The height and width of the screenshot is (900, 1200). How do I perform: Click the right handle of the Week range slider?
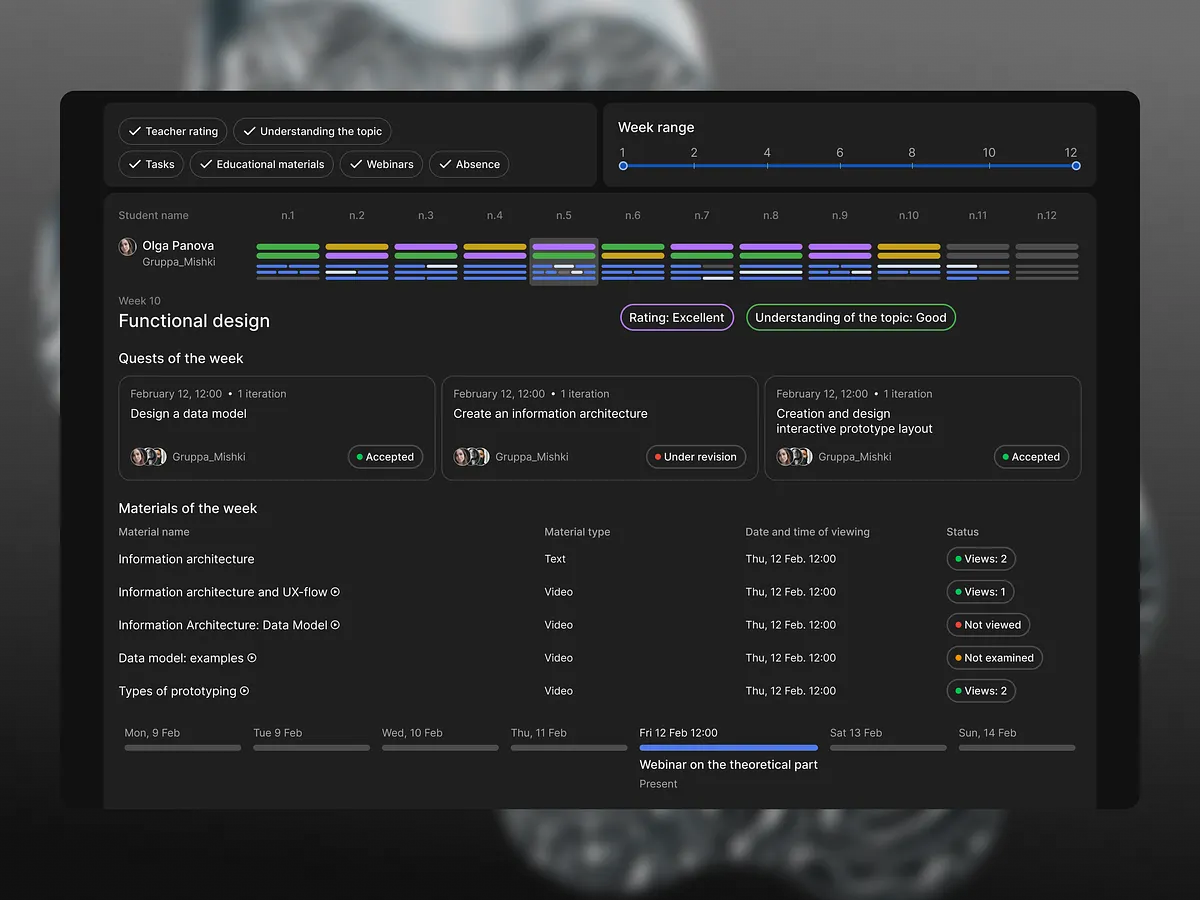tap(1076, 166)
